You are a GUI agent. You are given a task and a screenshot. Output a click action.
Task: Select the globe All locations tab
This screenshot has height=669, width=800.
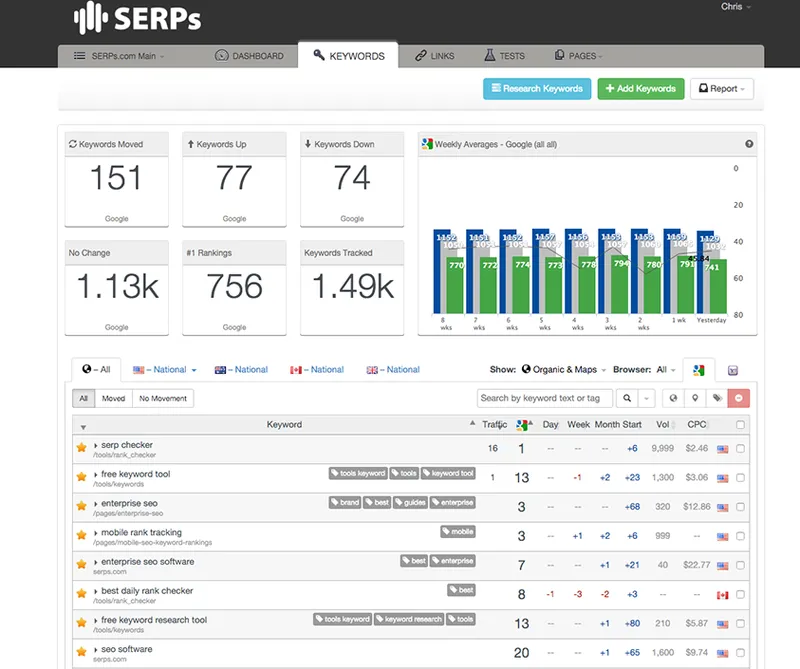pyautogui.click(x=96, y=369)
